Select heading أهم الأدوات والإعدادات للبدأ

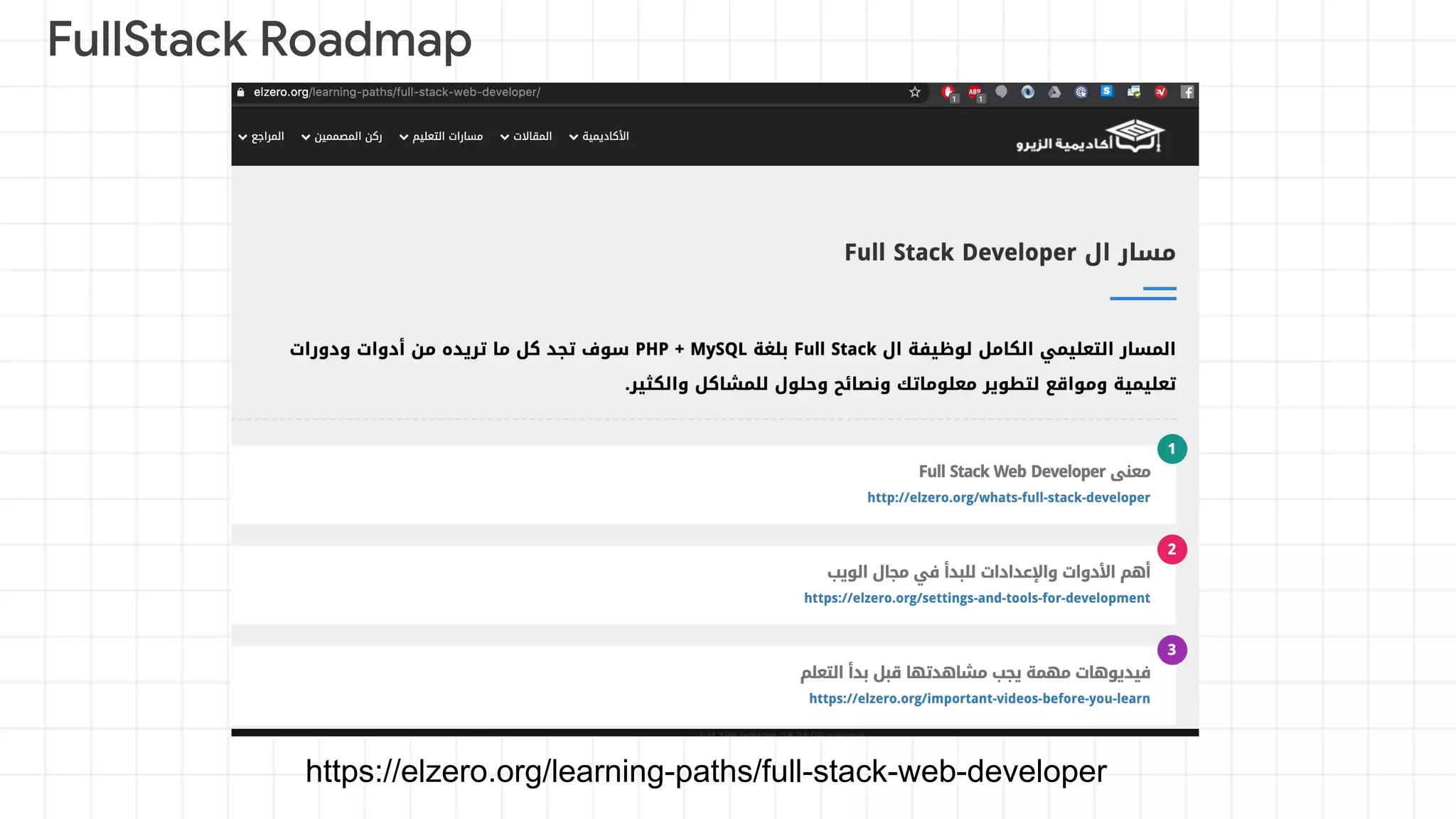988,572
